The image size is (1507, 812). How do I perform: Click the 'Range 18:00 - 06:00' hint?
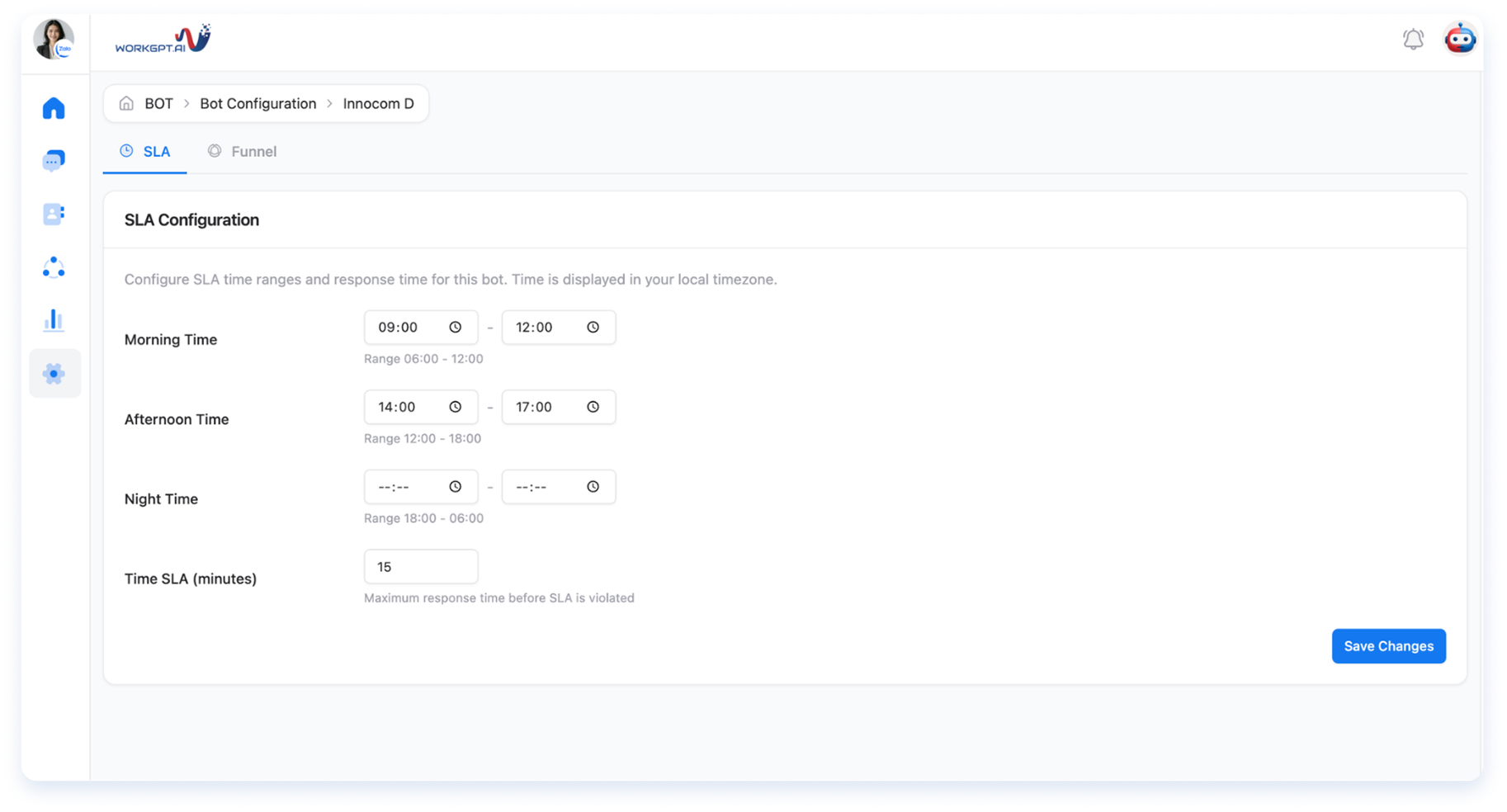point(423,518)
